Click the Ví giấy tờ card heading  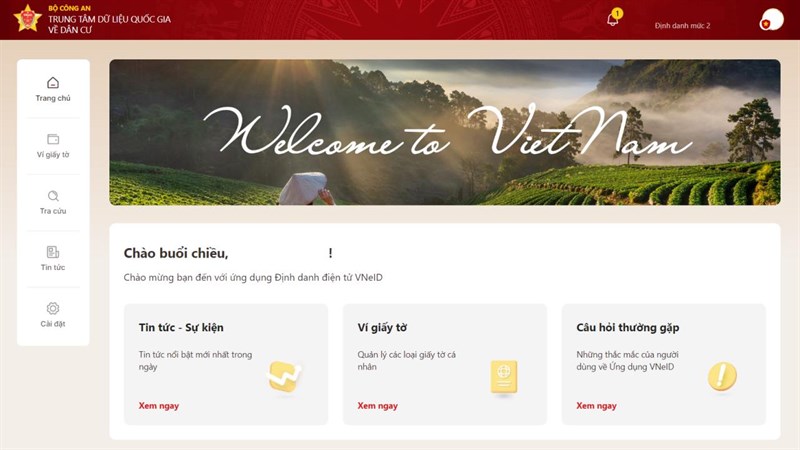(x=382, y=328)
